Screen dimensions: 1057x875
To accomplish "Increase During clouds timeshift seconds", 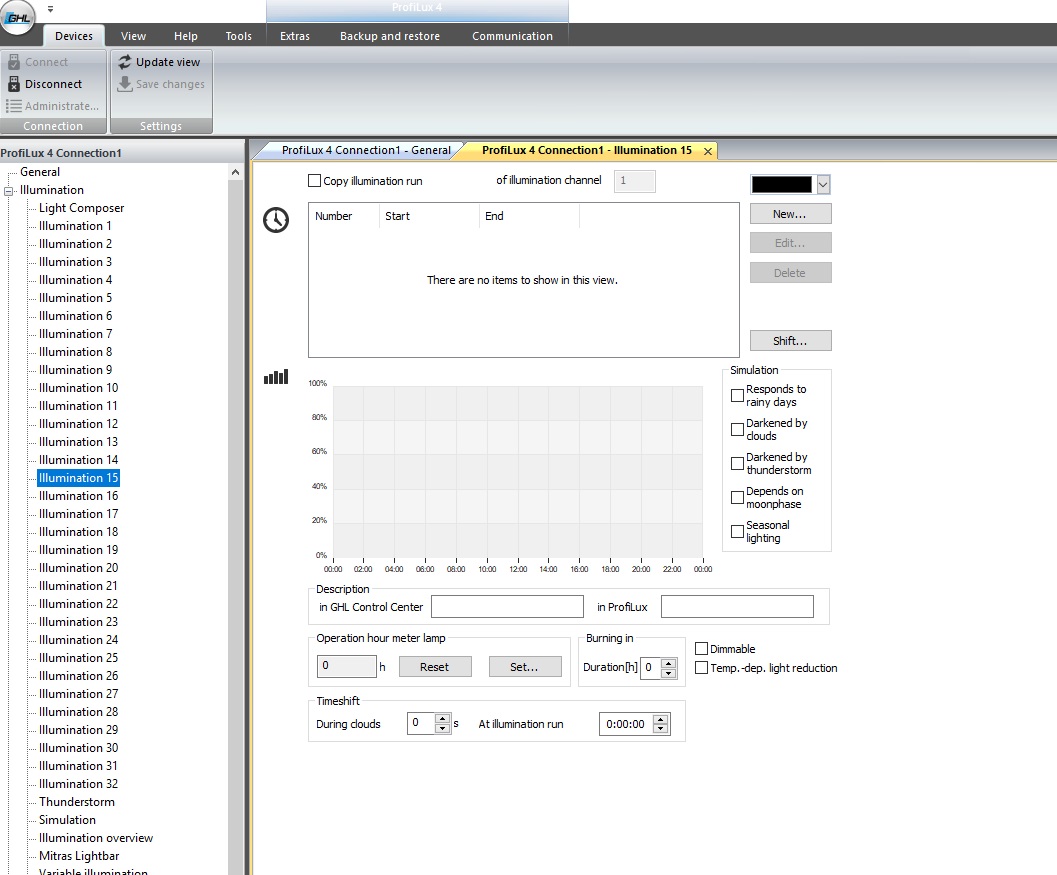I will [443, 719].
